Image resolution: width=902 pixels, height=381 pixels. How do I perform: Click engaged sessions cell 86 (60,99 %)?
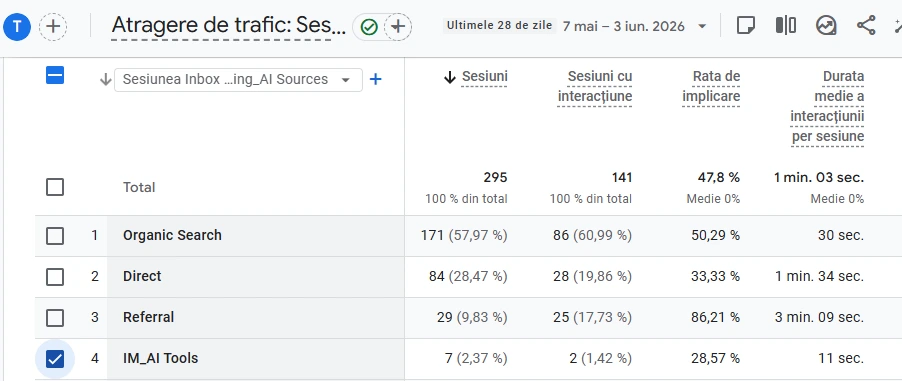(x=593, y=235)
